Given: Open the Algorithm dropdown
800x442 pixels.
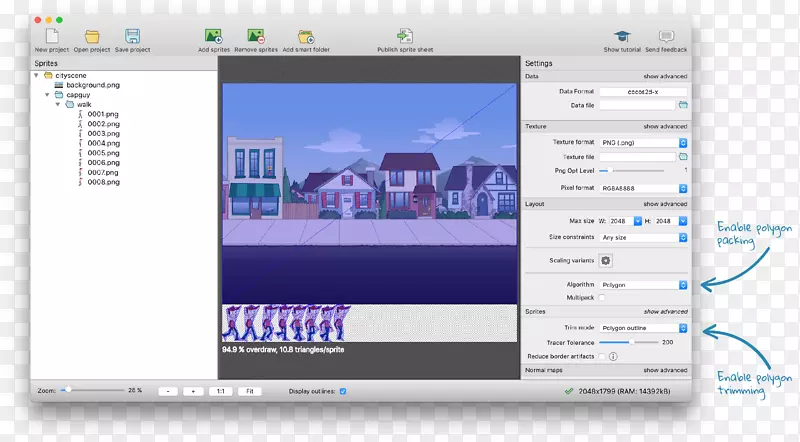Looking at the screenshot, I should point(643,285).
